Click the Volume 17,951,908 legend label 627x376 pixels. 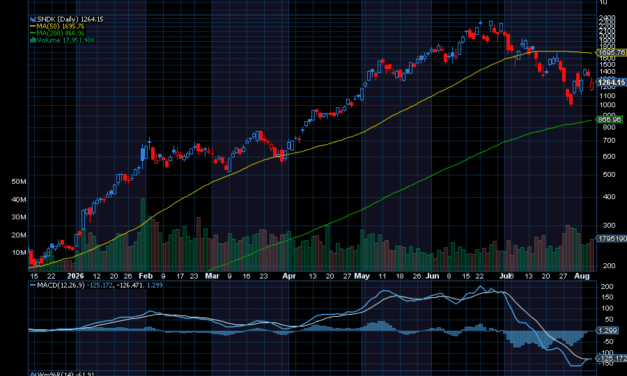(x=66, y=40)
